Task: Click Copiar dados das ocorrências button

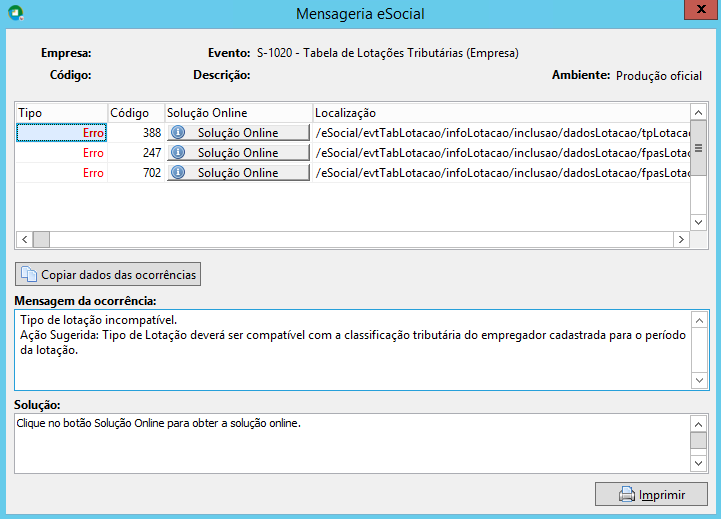Action: click(108, 274)
